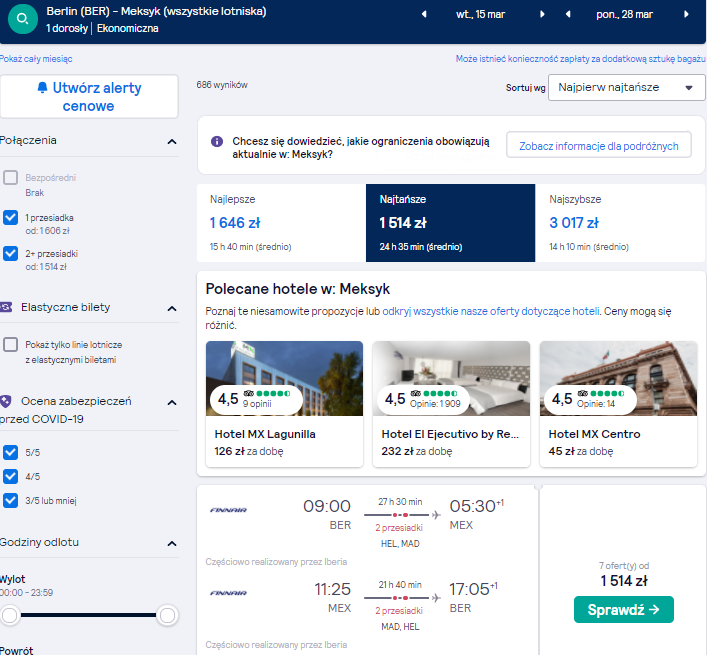Viewport: 707px width, 655px height.
Task: Click Hotel MX Centro 45 zł za dobę
Action: pyautogui.click(x=581, y=451)
